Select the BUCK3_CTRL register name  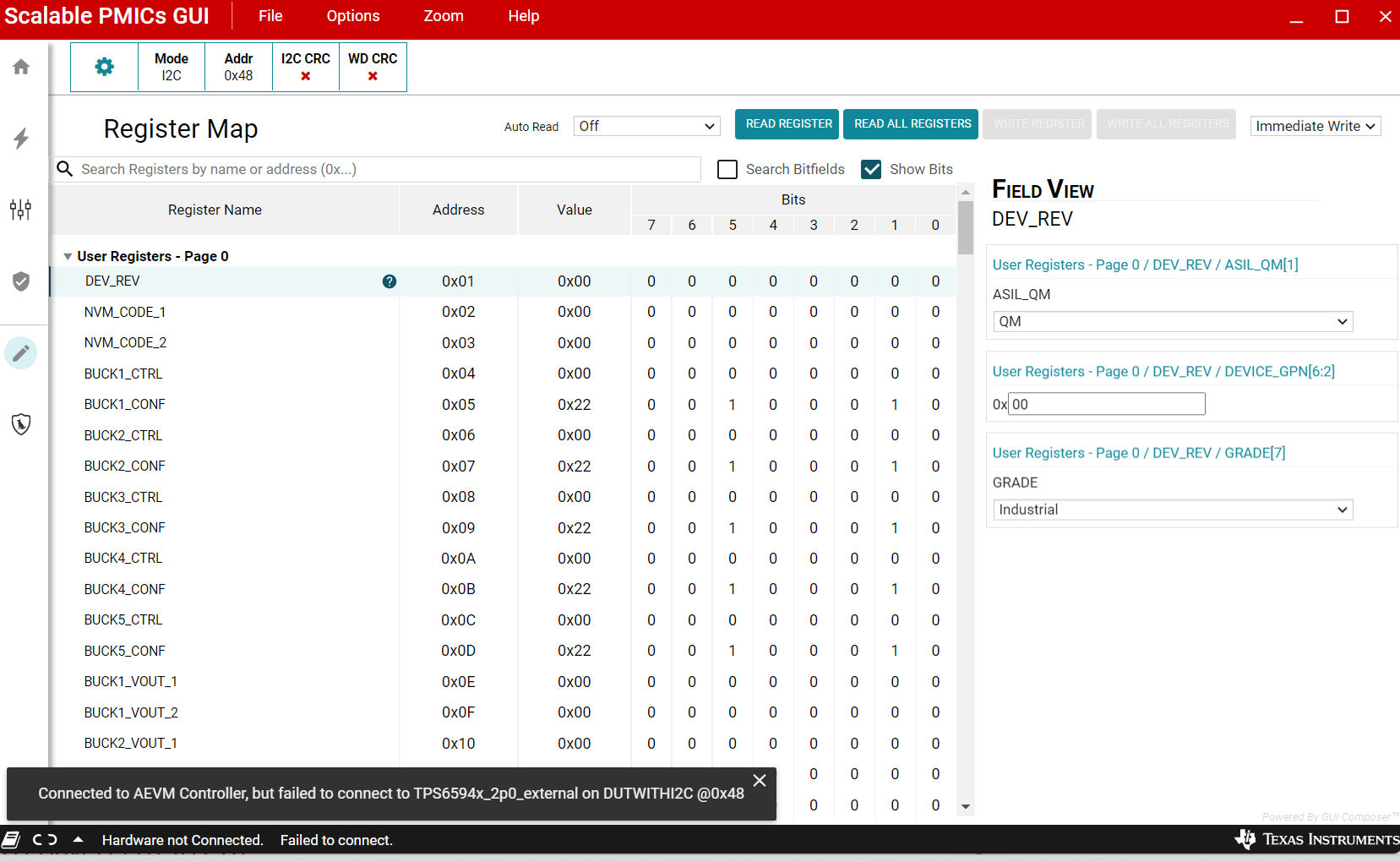[x=123, y=497]
